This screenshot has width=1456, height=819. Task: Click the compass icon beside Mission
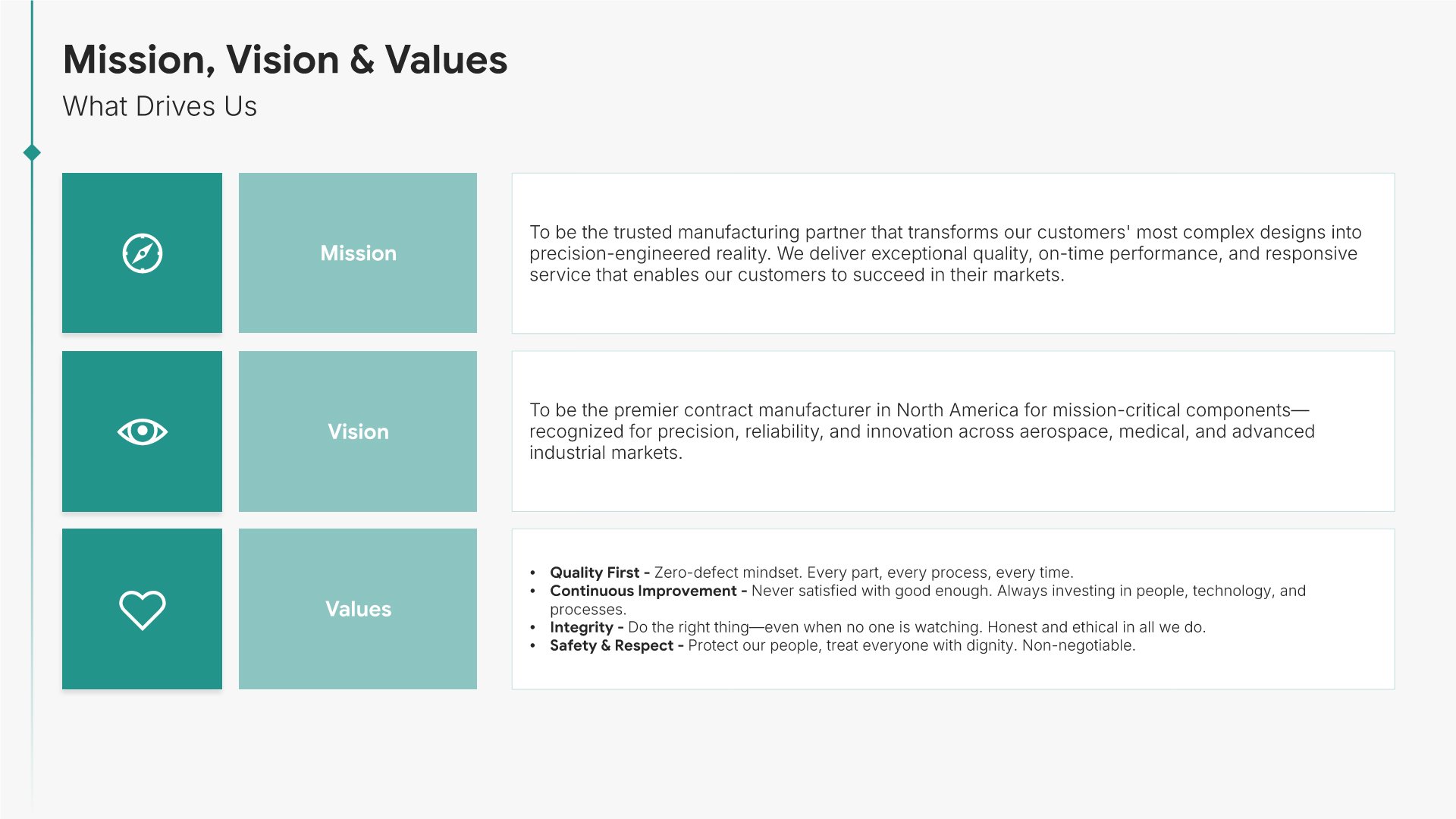(142, 253)
